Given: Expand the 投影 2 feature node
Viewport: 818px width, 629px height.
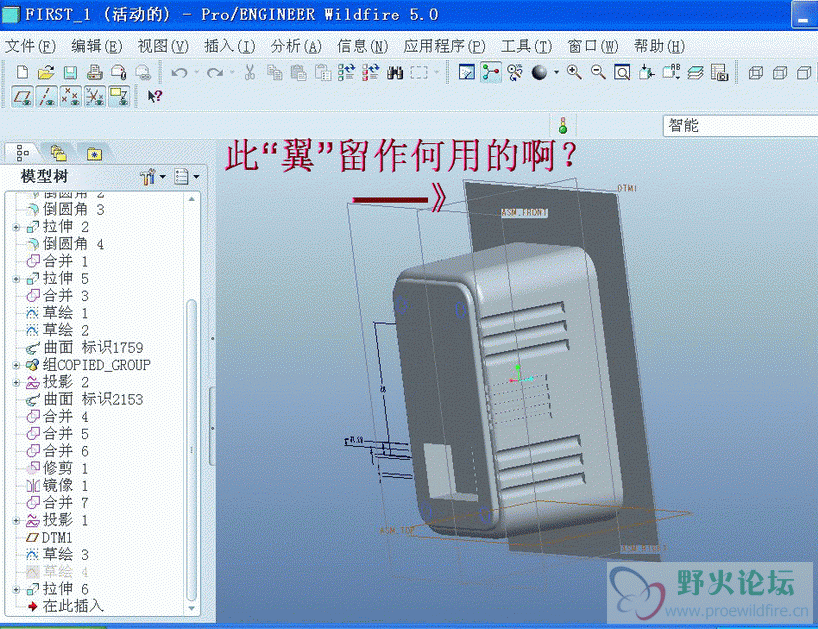Looking at the screenshot, I should [x=16, y=382].
